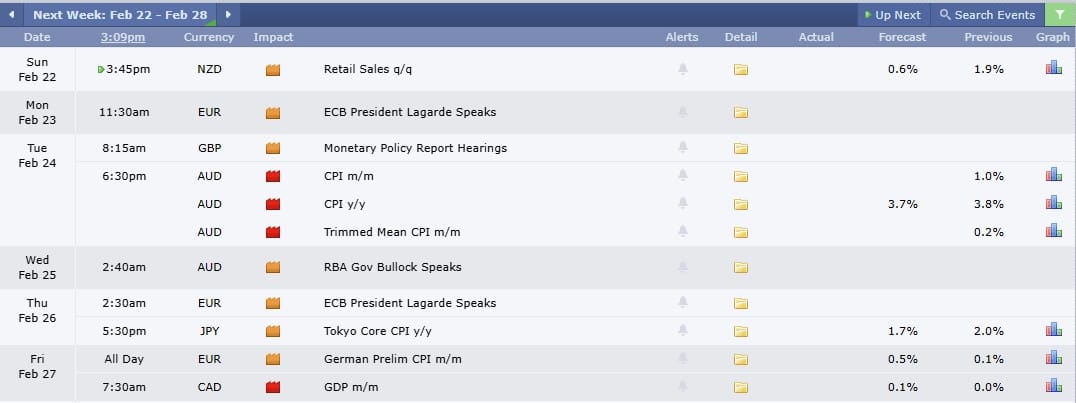Viewport: 1076px width, 403px height.
Task: Click the Impact column header
Action: pyautogui.click(x=273, y=37)
